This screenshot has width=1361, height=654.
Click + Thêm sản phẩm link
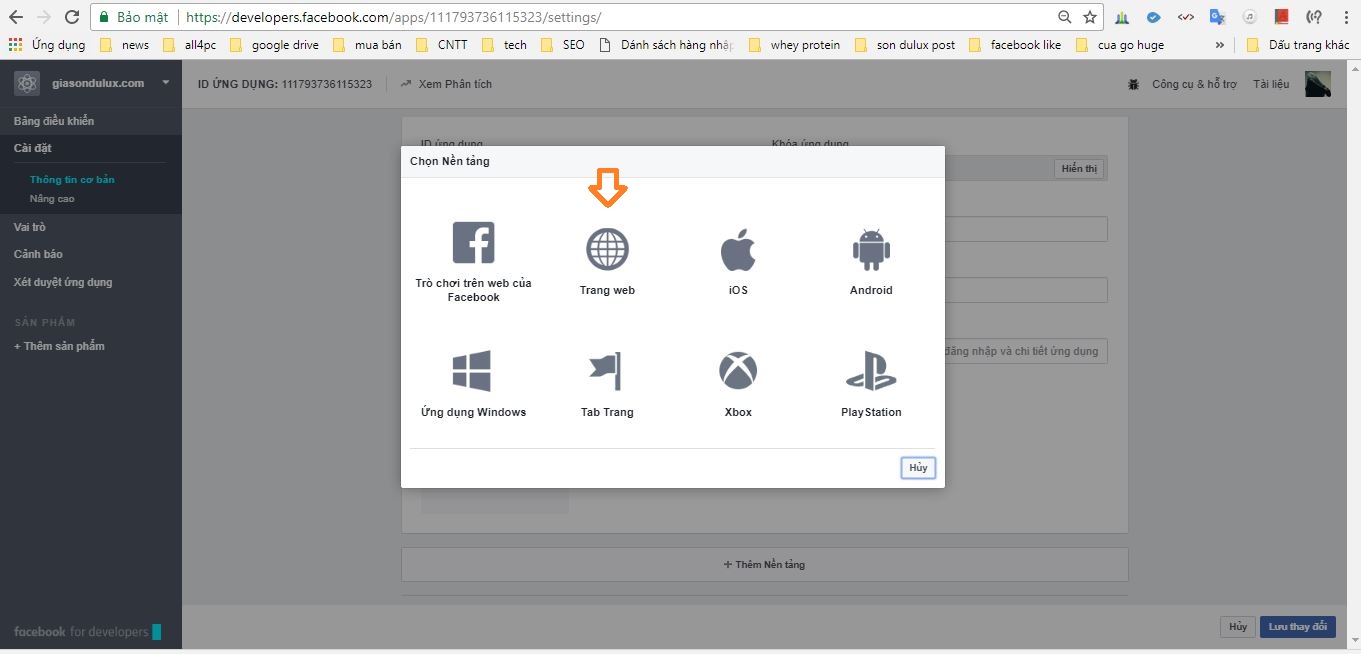point(59,346)
